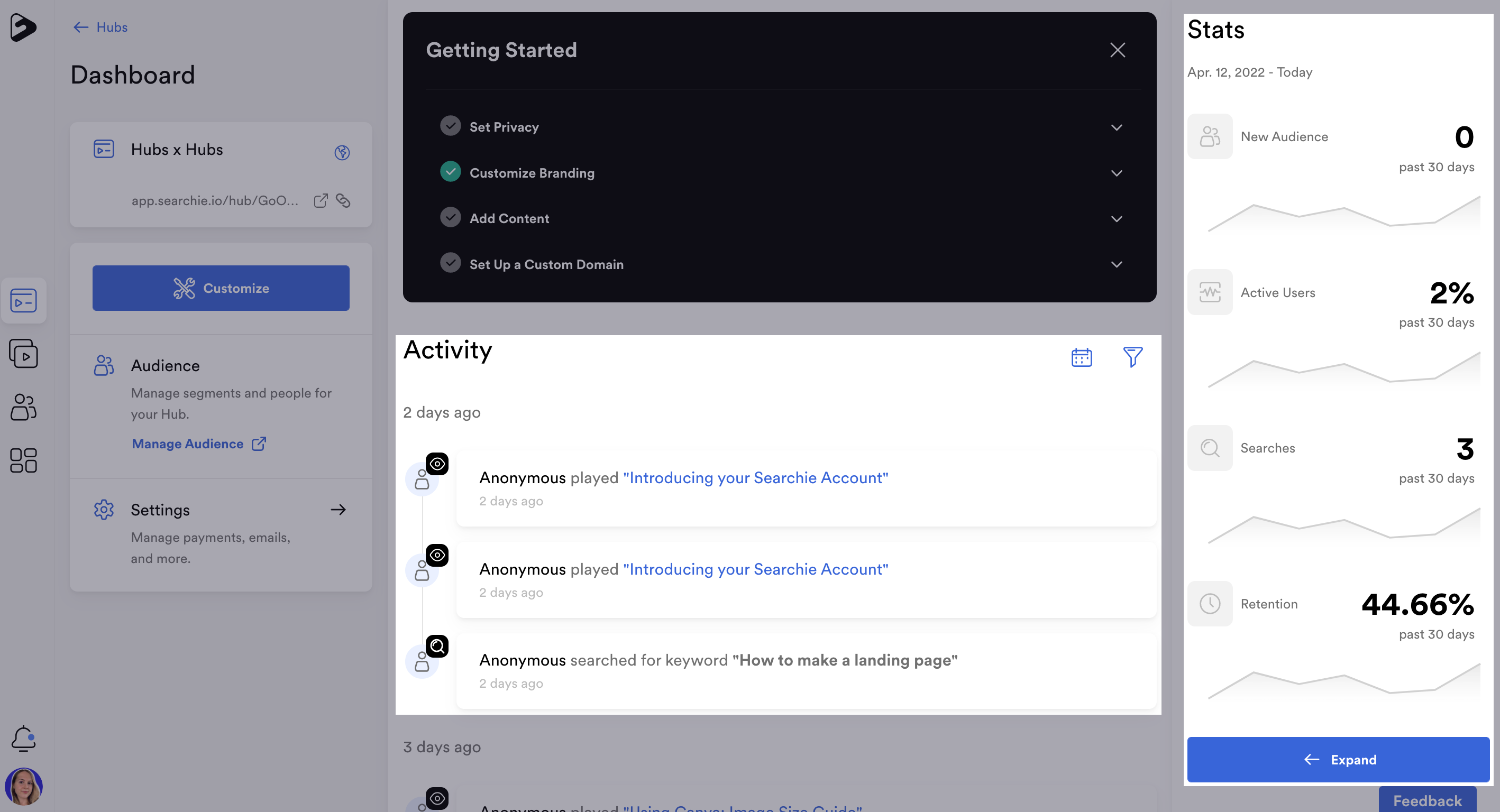Open "Introducing your Searchie Account" in first activity

[756, 478]
